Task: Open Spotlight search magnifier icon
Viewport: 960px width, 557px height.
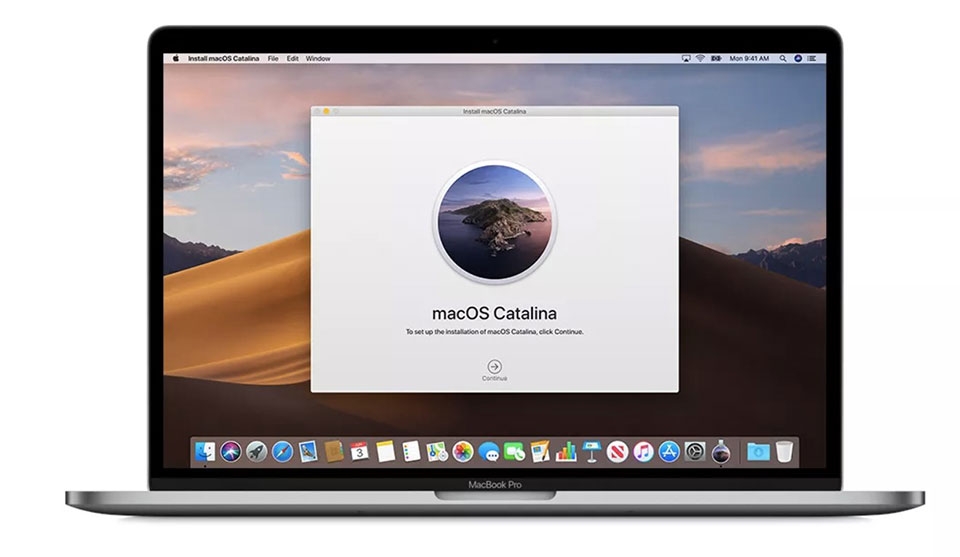Action: [782, 59]
